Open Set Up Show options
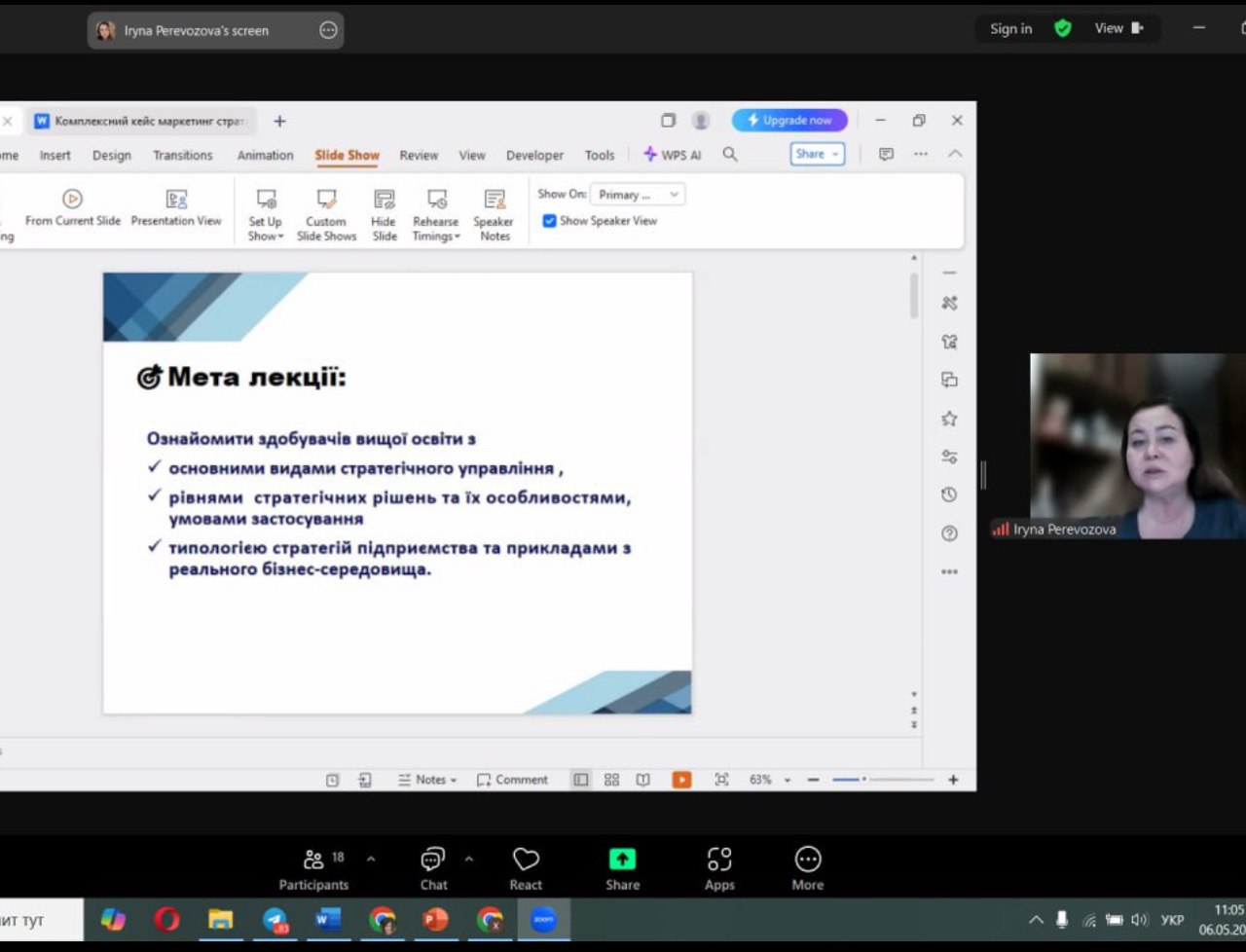This screenshot has height=952, width=1246. pyautogui.click(x=265, y=215)
